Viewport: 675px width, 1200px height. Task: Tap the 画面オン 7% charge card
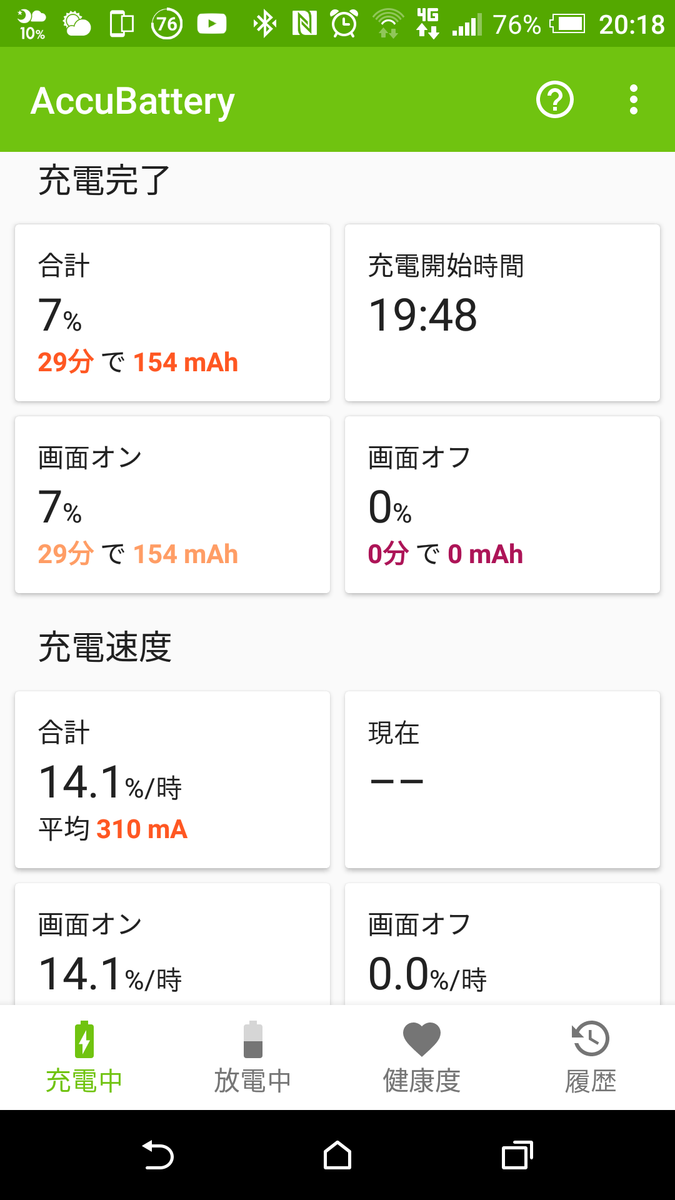172,505
